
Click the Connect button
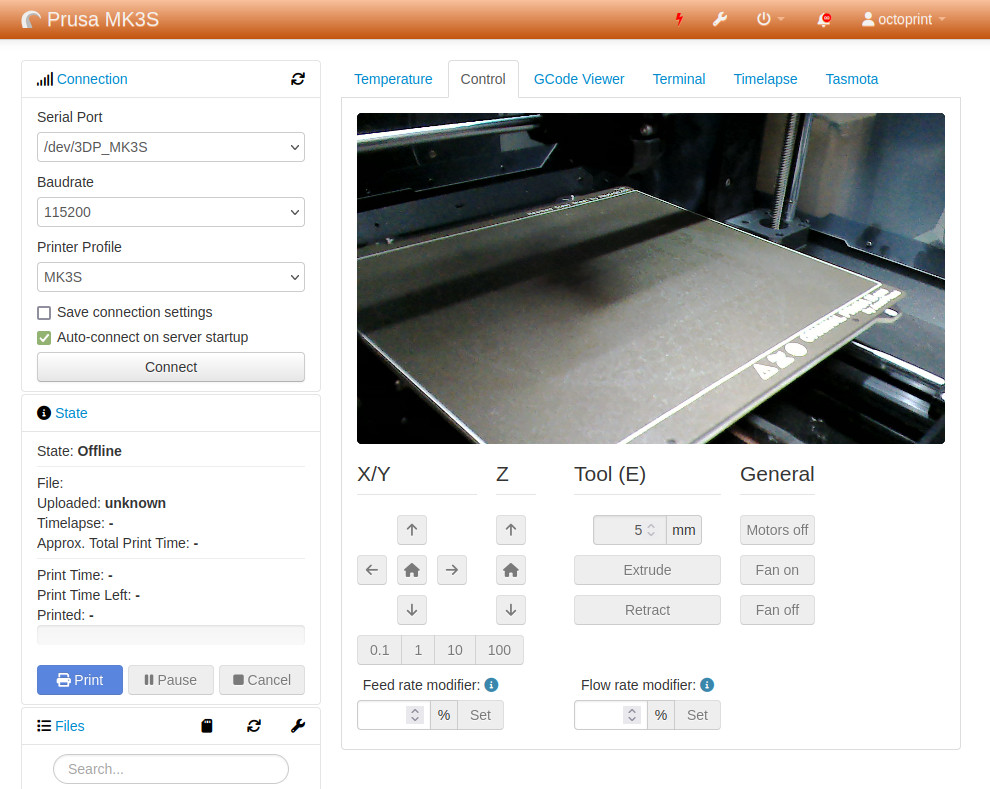[171, 367]
